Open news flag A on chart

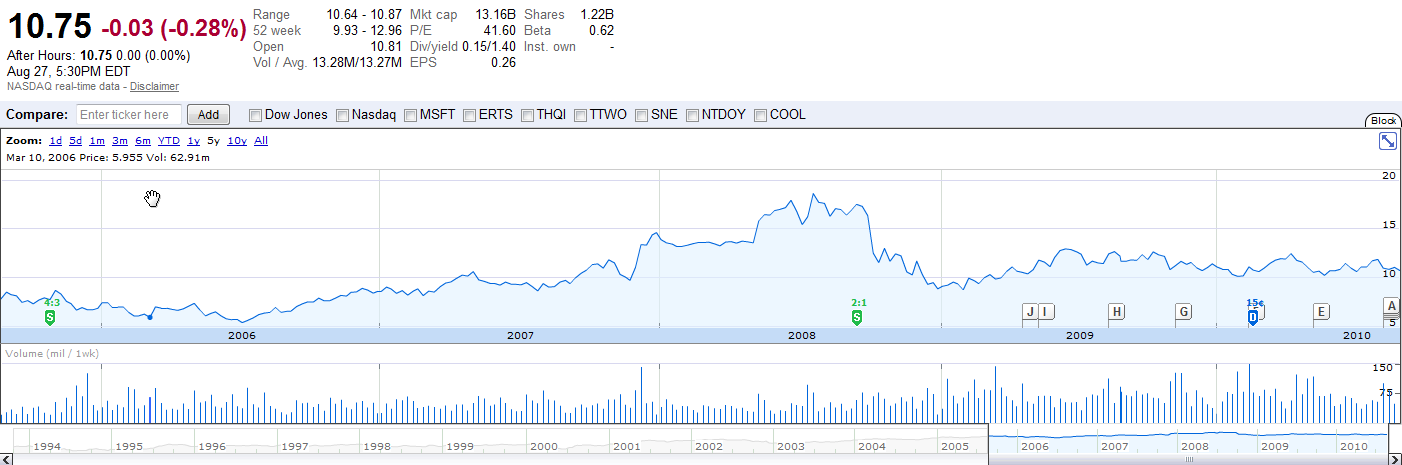tap(1390, 306)
